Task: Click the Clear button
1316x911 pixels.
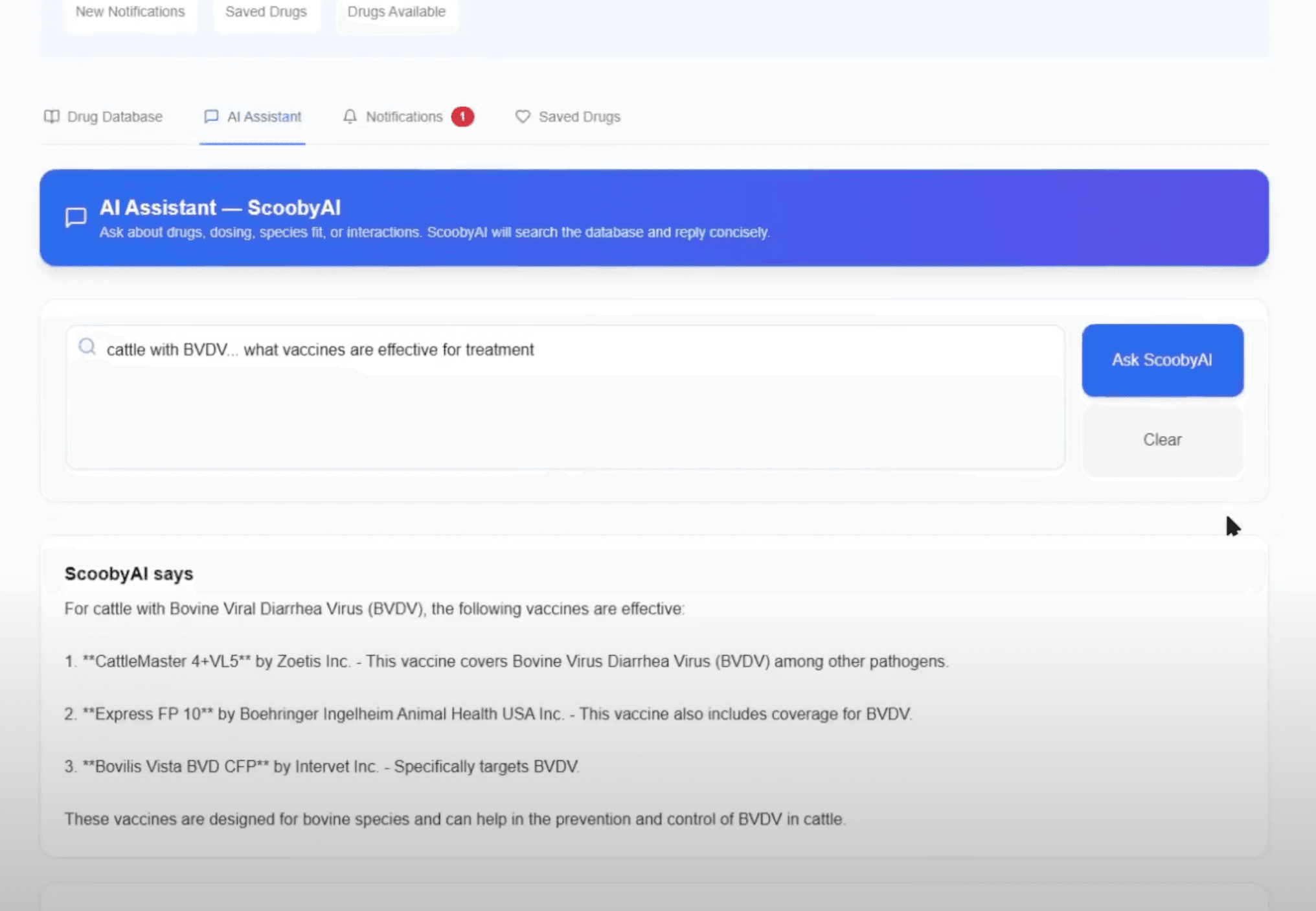Action: 1163,439
